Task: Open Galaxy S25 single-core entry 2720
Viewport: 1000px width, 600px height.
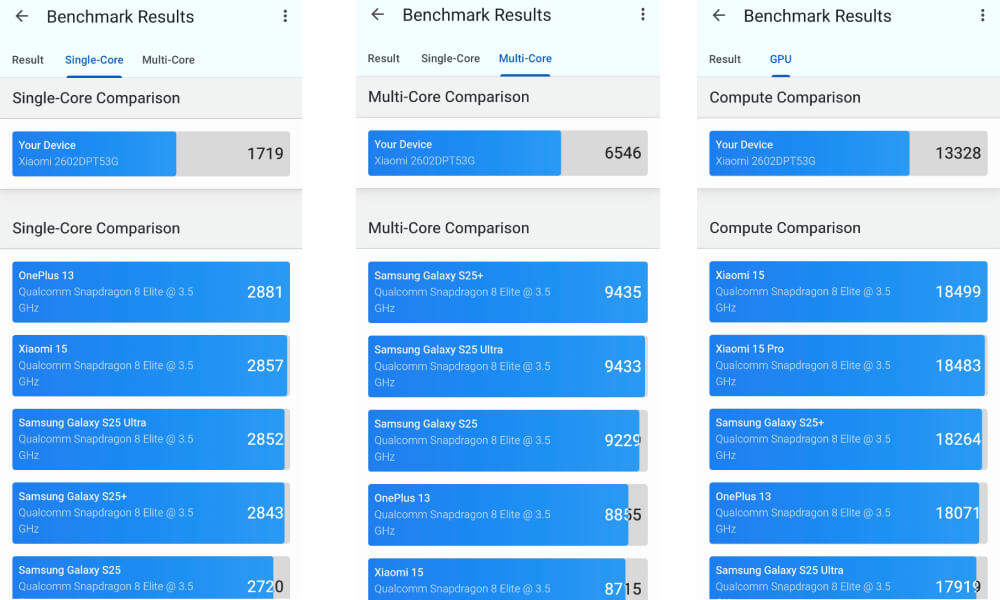Action: [151, 578]
